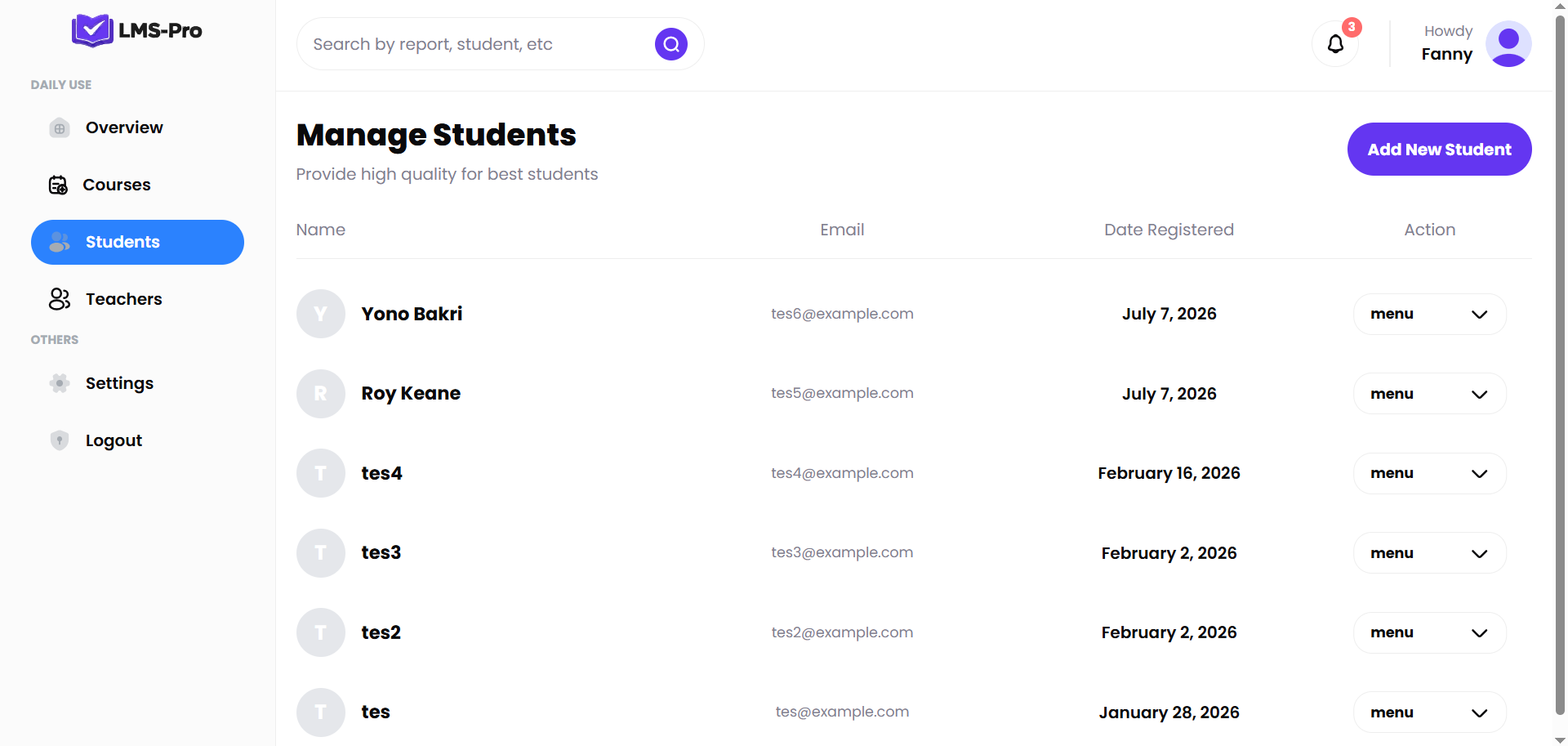Open the menu dropdown for Yono Bakri
Screen dimensions: 1568x746
point(1430,314)
